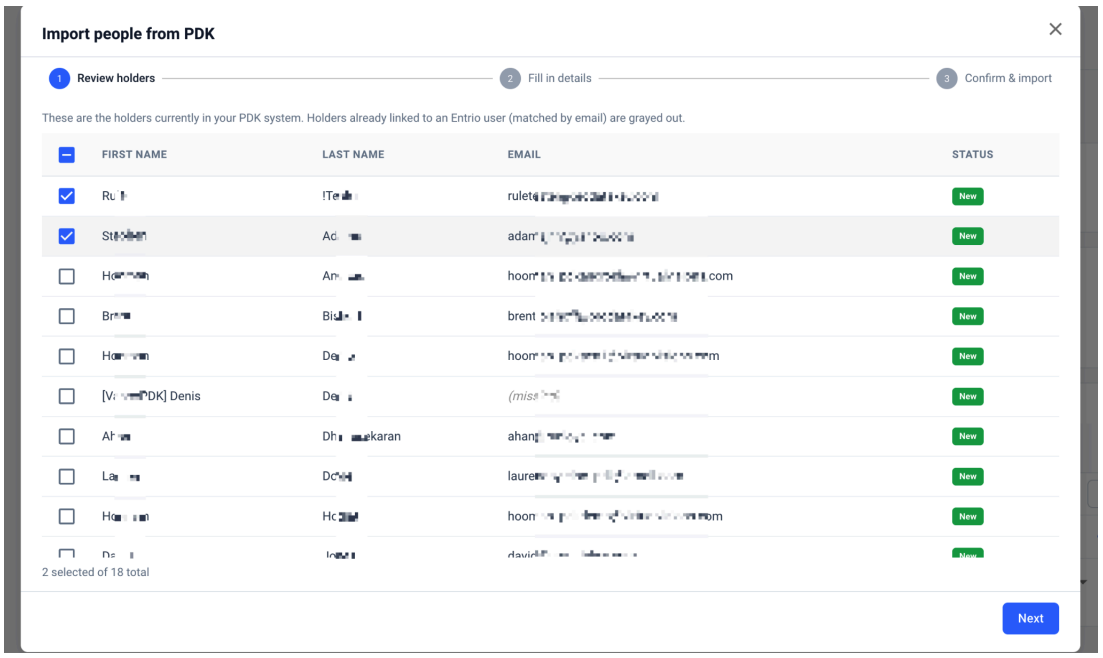Click the STATUS column header
Screen dimensions: 1103x658
(x=972, y=154)
